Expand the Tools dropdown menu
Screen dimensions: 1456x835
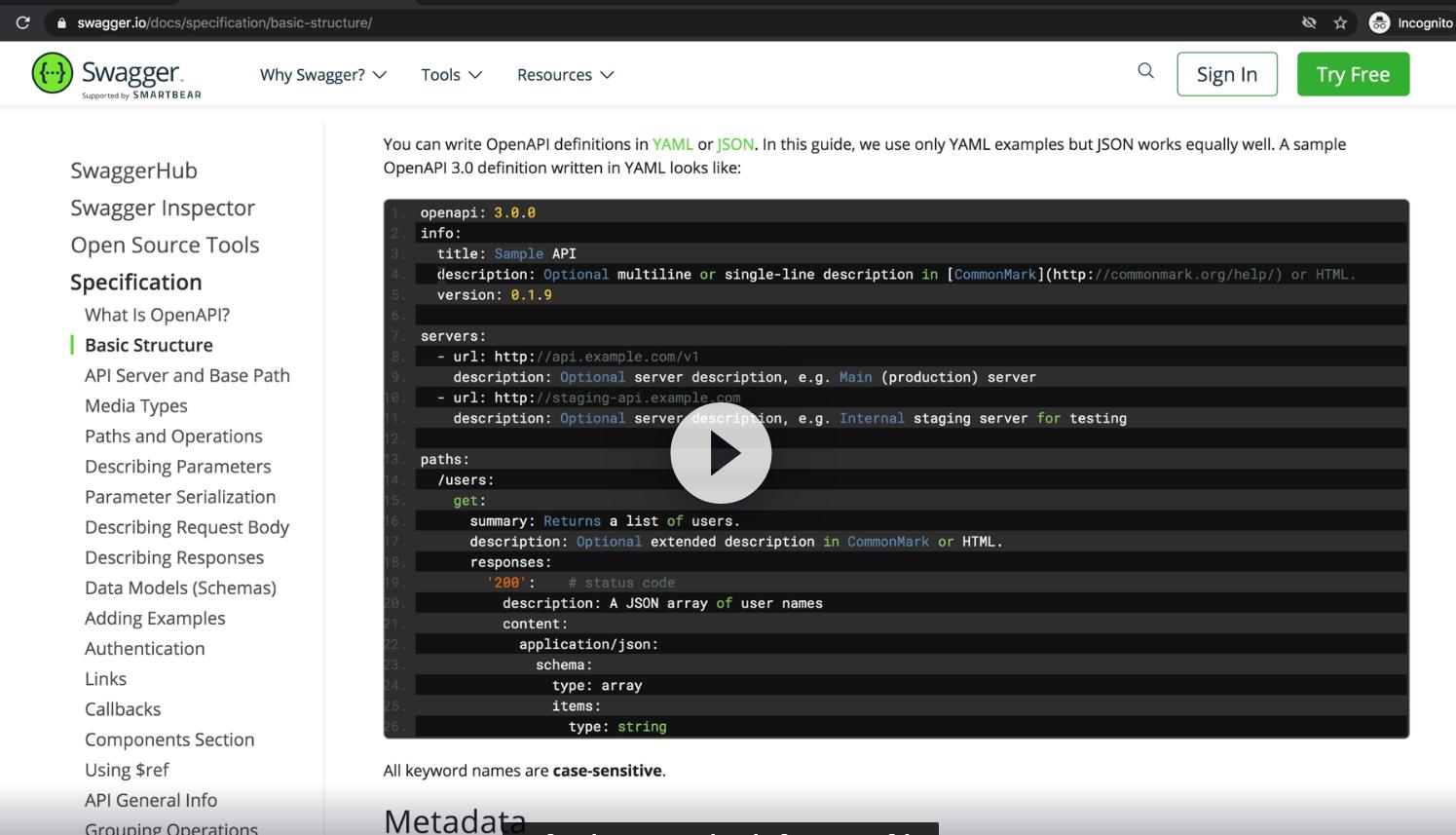coord(451,75)
